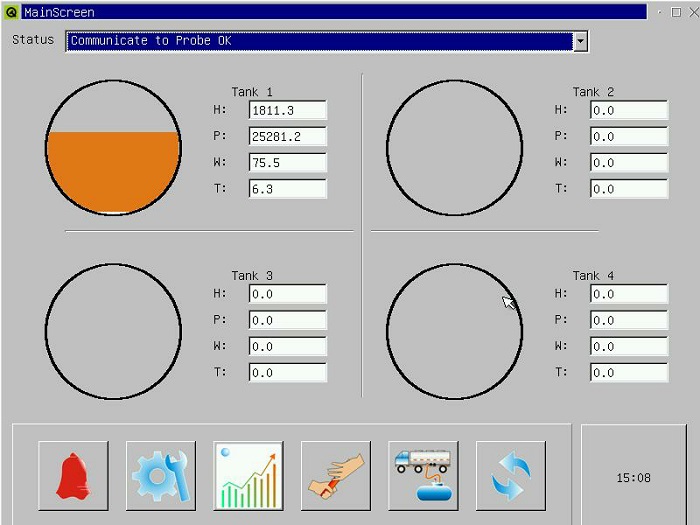Viewport: 700px width, 525px height.
Task: Click the 15:08 clock button
Action: (633, 478)
